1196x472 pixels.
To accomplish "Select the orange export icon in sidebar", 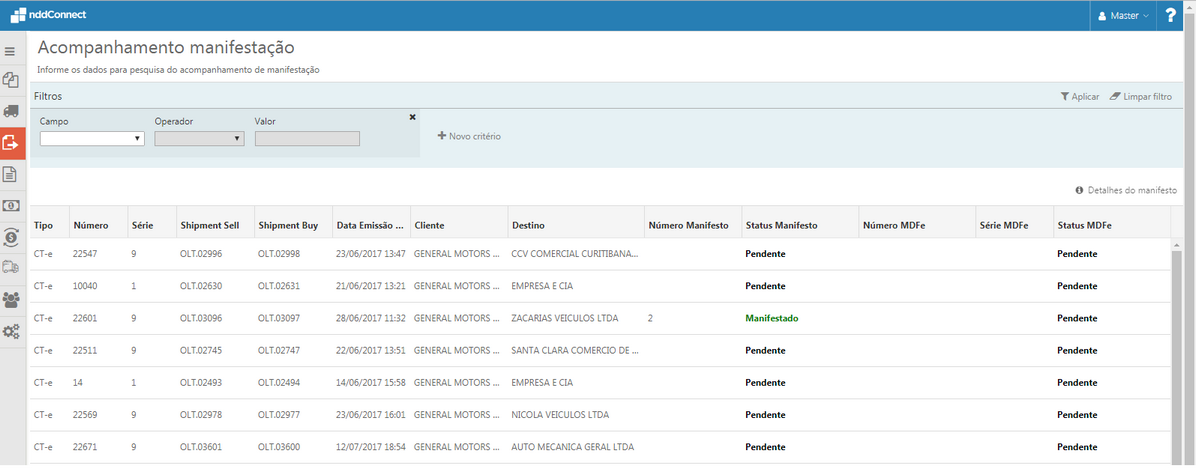I will click(12, 143).
